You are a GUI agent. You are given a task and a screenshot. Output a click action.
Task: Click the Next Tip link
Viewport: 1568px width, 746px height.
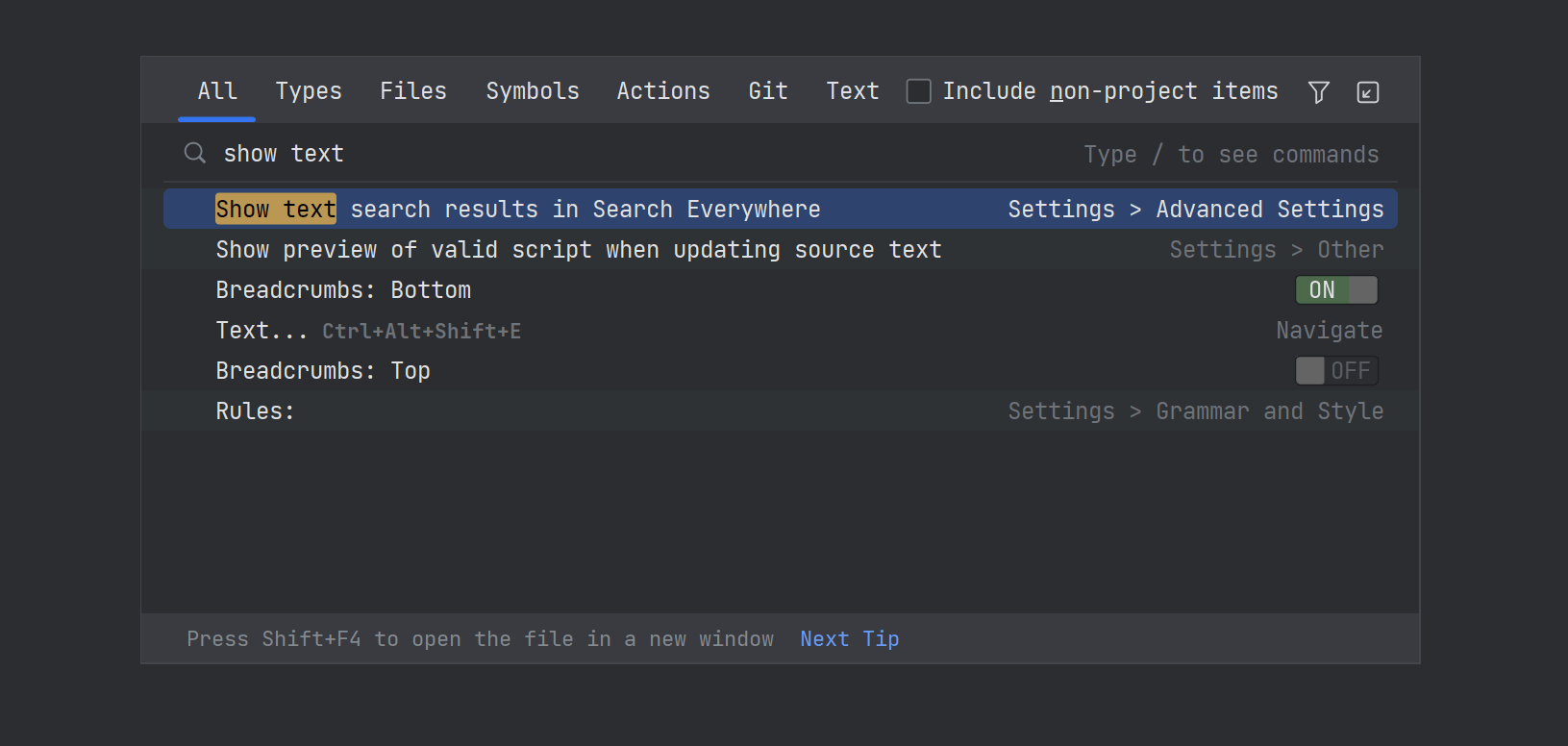click(x=849, y=639)
